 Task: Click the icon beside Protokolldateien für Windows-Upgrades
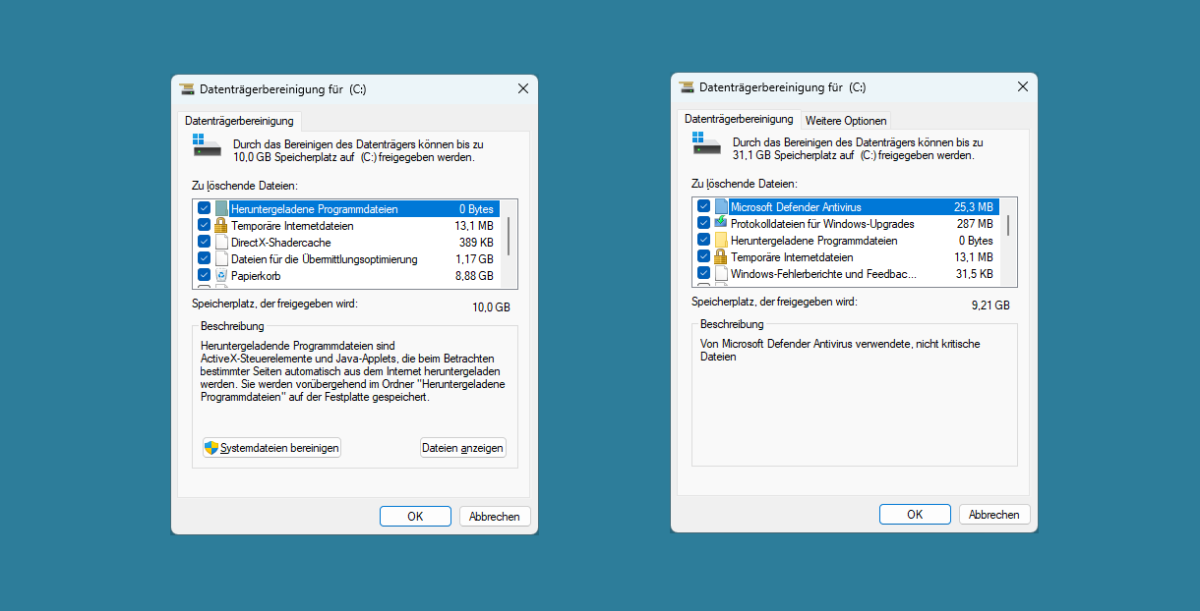point(719,224)
